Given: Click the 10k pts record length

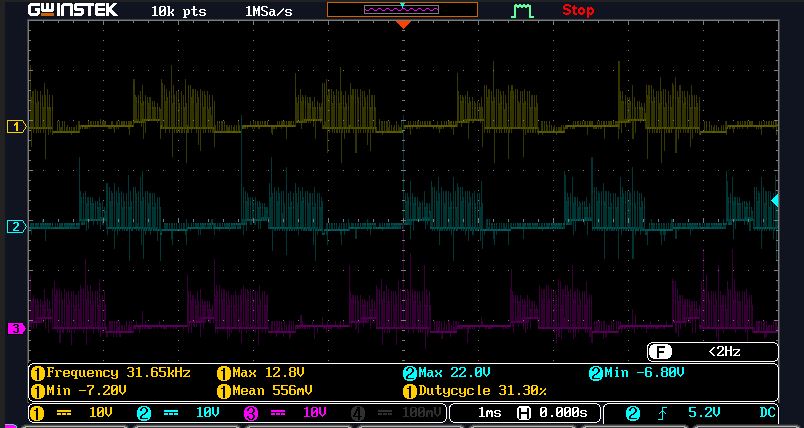Looking at the screenshot, I should 178,11.
